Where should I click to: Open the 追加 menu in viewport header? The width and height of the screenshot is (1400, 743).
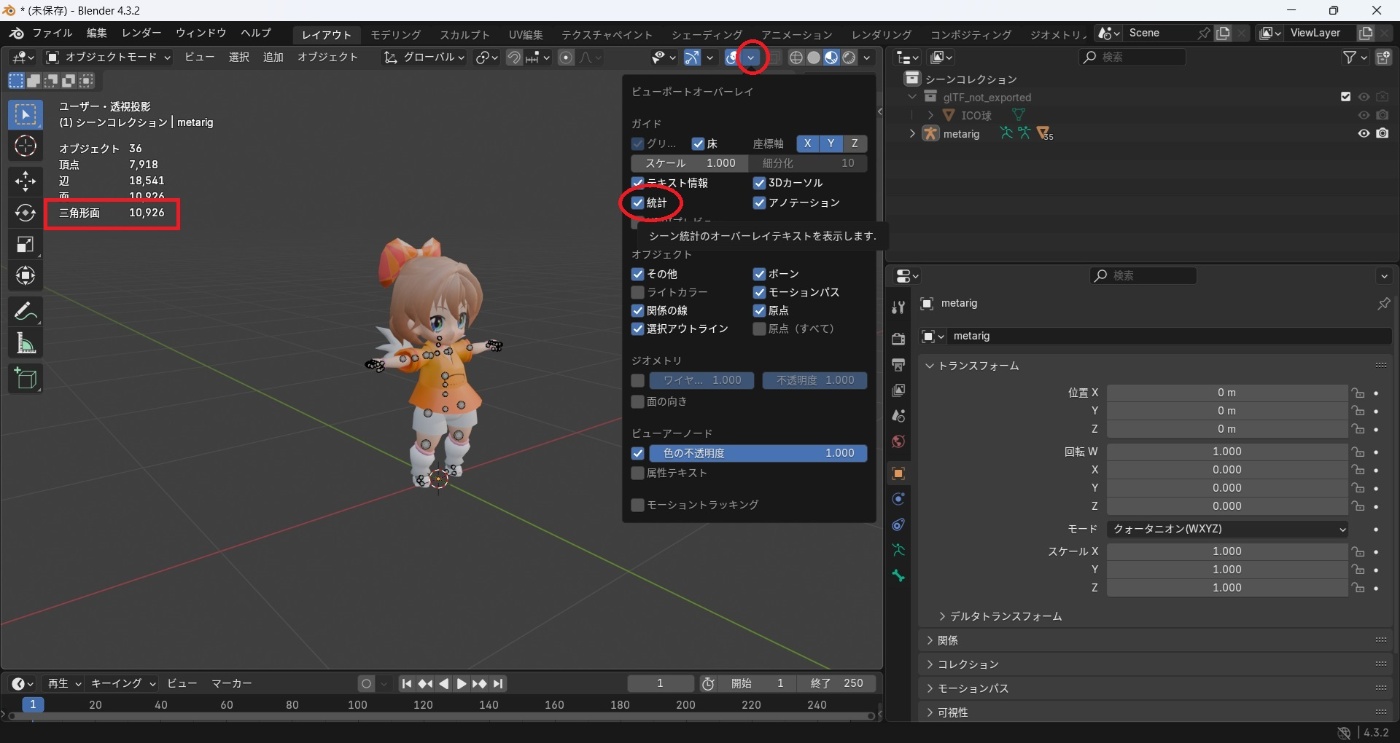click(273, 57)
